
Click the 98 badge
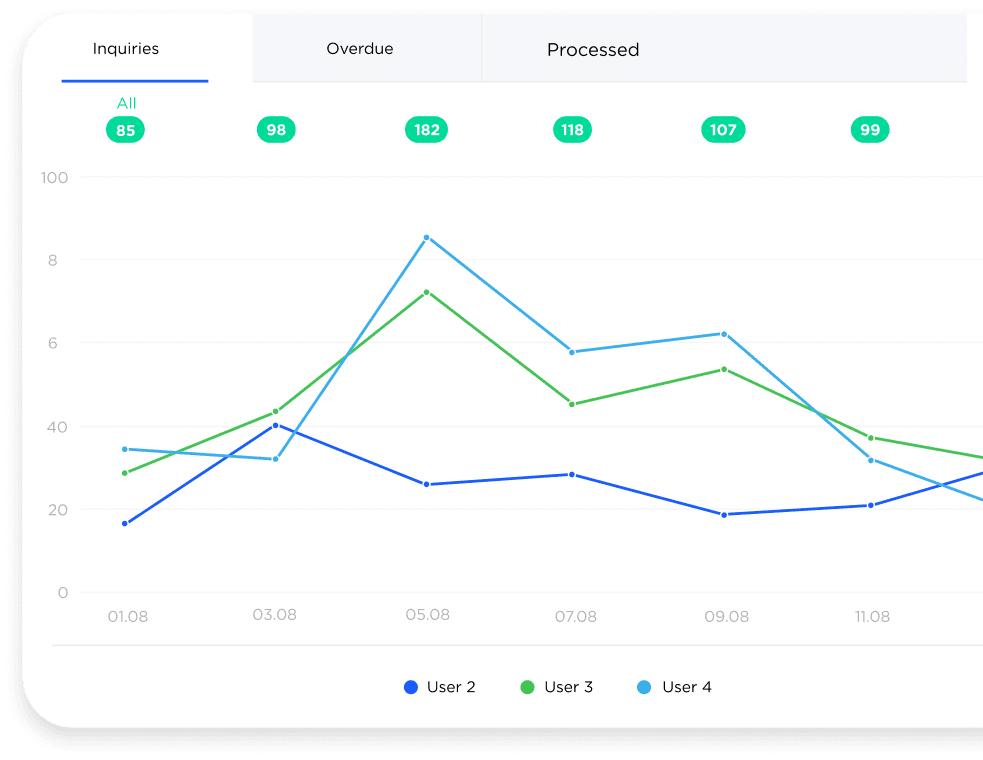coord(276,129)
